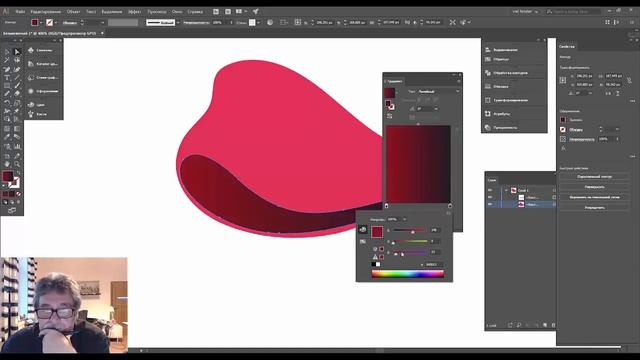Open the Graphic Styles panel icon

[x=31, y=78]
